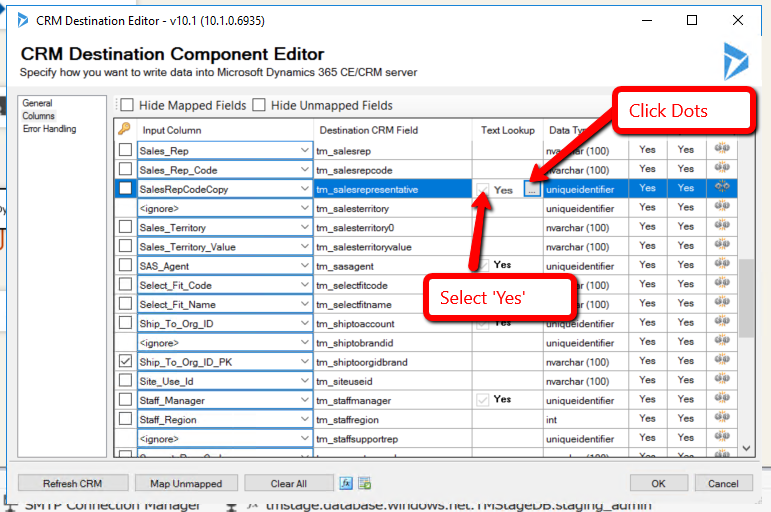
Task: Open field settings icon in the tm_staffmanager row
Action: point(722,397)
